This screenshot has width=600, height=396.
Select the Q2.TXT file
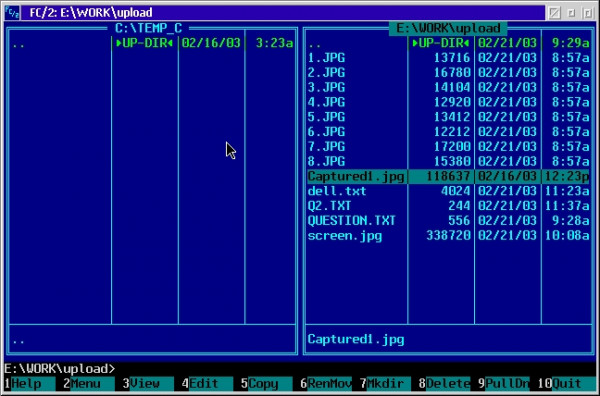[x=448, y=206]
